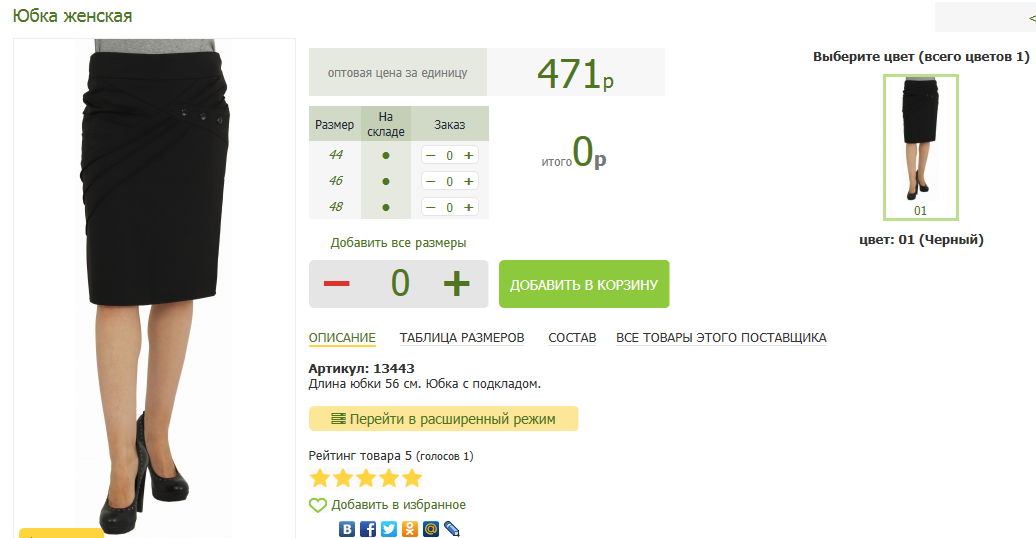
Task: Click Артикул: 13443 text
Action: 361,368
